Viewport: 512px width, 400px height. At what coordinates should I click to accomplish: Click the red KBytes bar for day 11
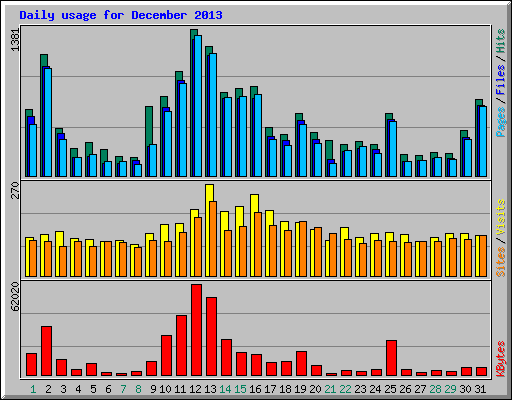pos(181,346)
